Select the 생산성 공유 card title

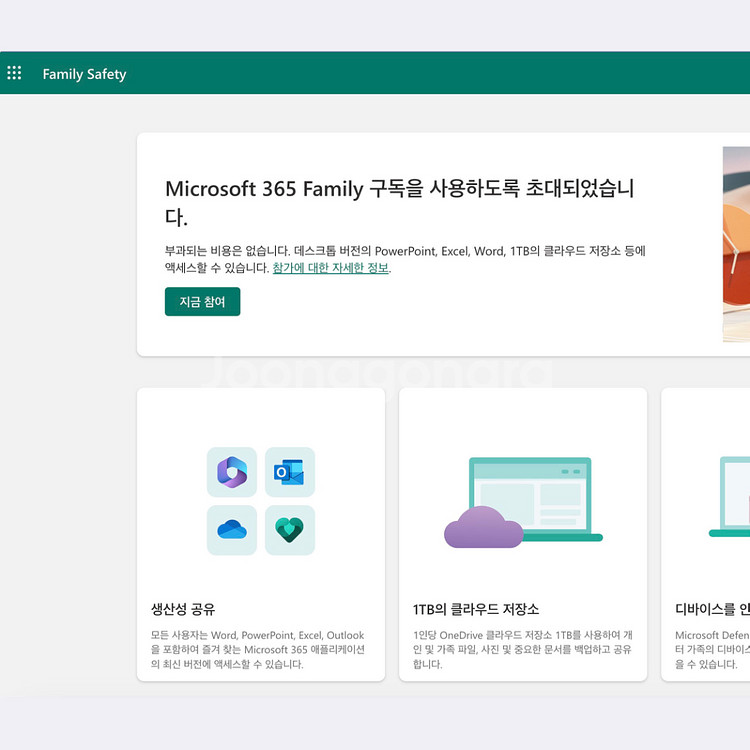pyautogui.click(x=183, y=609)
